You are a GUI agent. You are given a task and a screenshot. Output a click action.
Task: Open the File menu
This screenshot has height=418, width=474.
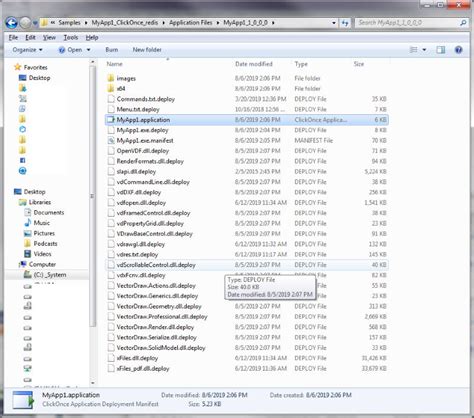click(x=13, y=37)
